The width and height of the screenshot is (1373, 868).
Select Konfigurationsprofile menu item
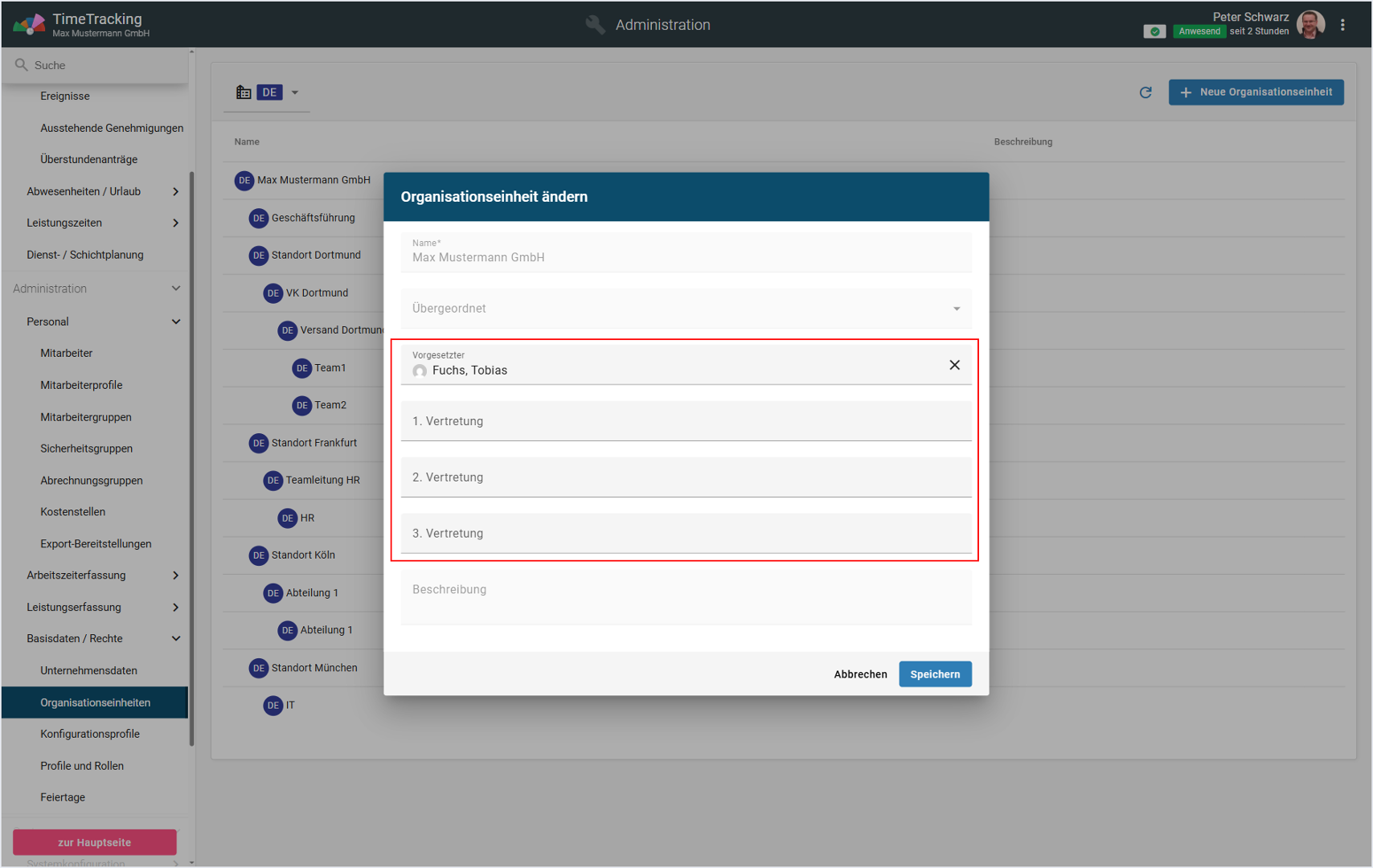point(90,734)
